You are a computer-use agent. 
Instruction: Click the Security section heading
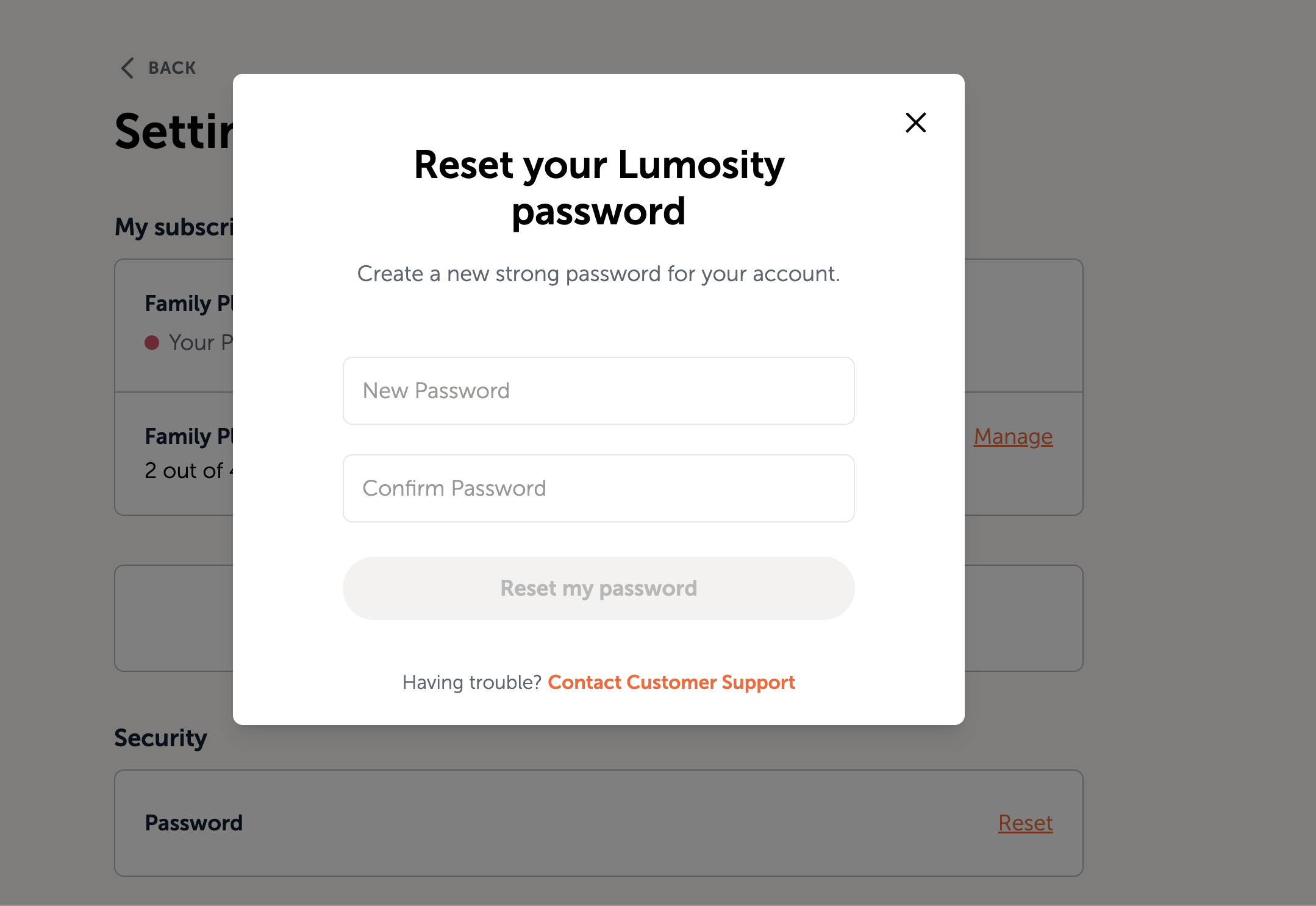point(160,738)
